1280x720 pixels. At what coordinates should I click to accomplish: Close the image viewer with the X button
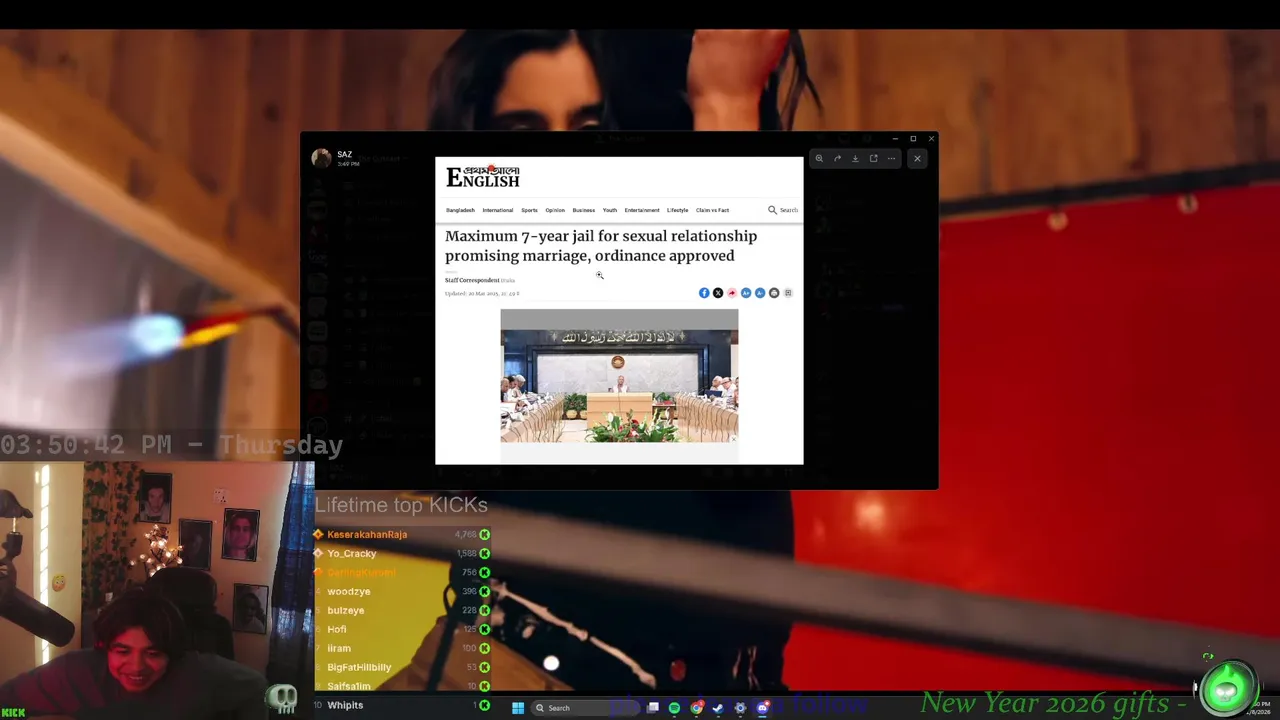click(917, 158)
